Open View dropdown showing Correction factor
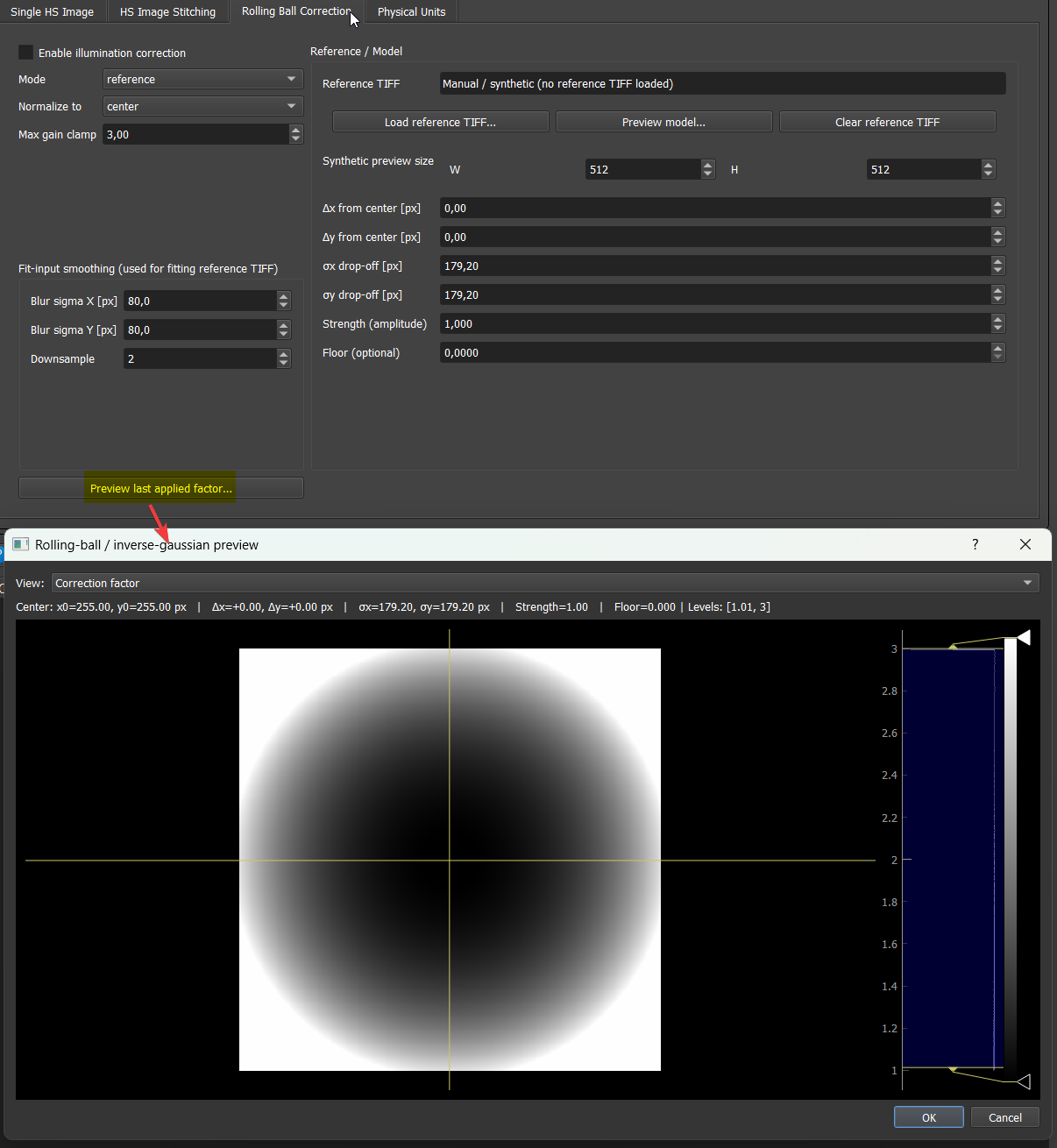 [545, 583]
